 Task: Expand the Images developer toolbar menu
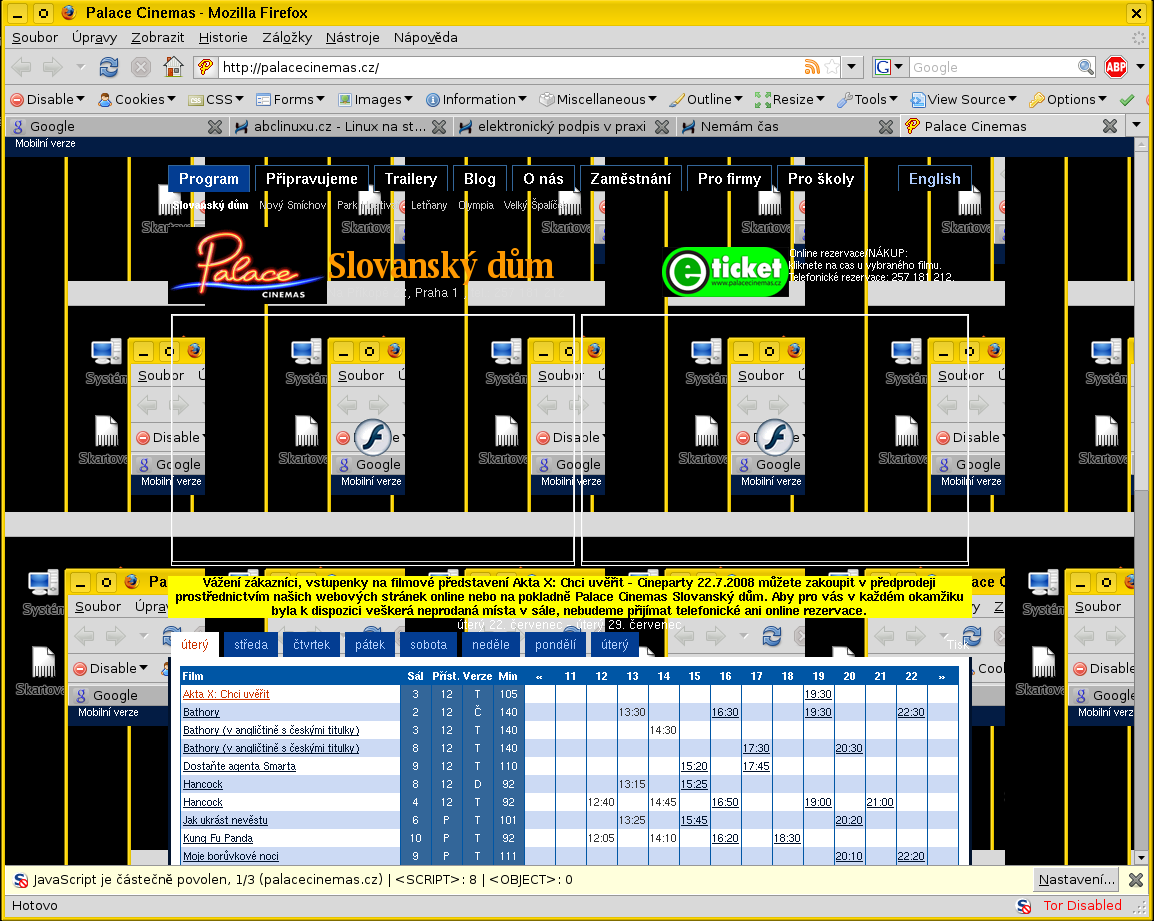pos(375,99)
